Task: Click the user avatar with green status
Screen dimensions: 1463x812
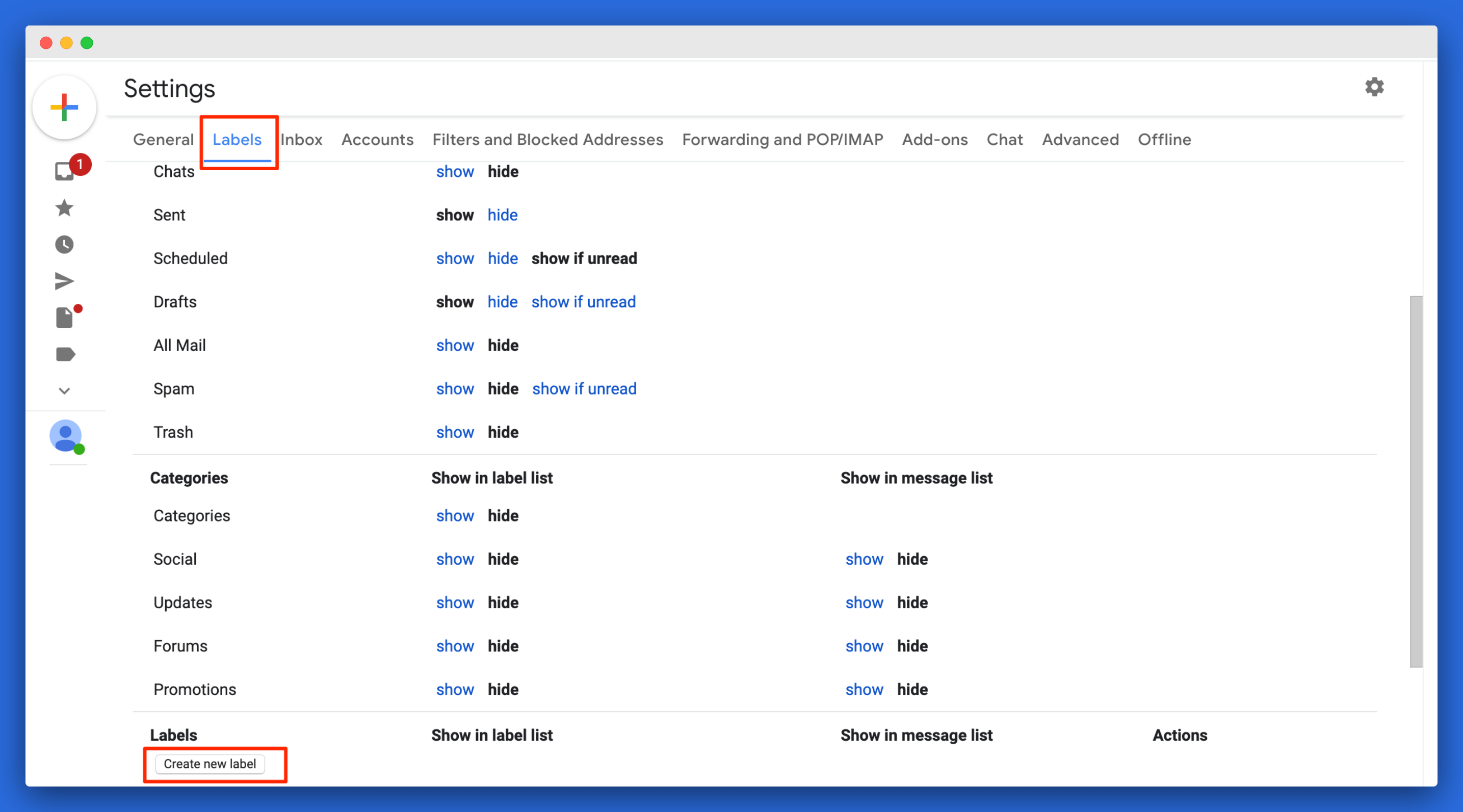Action: coord(66,436)
